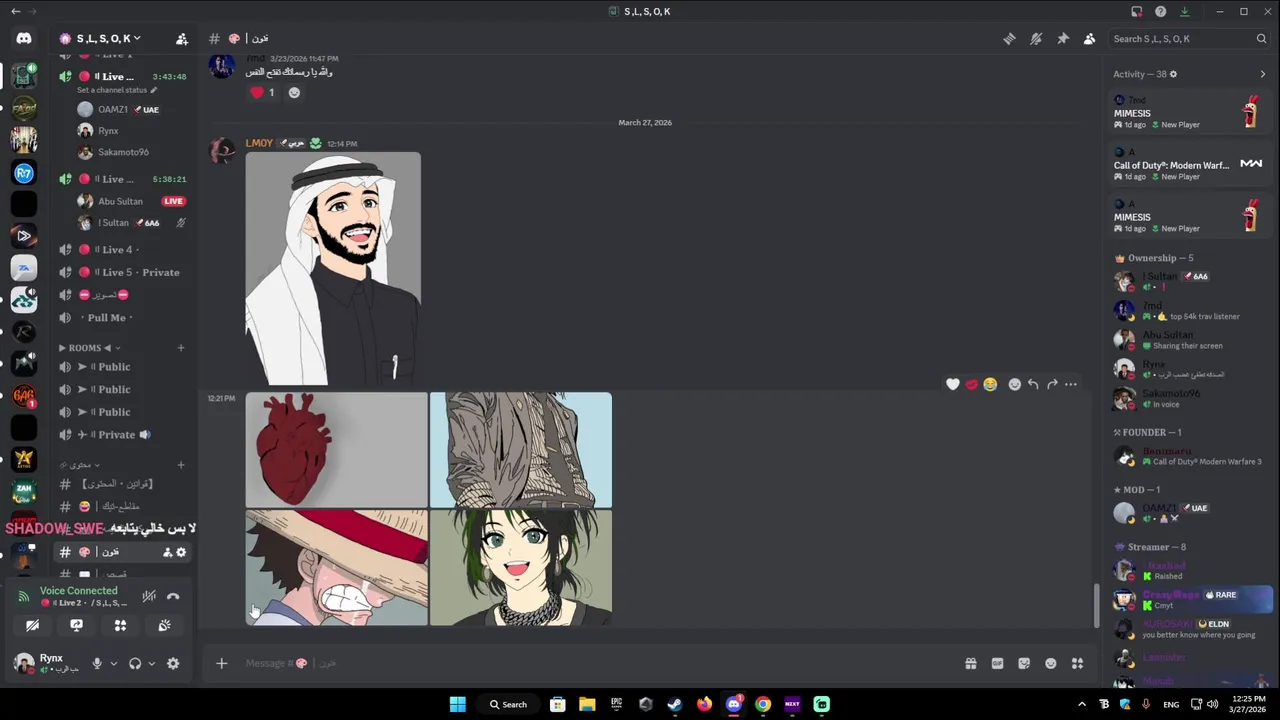Mute the microphone in user panel
This screenshot has width=1280, height=720.
tap(97, 663)
